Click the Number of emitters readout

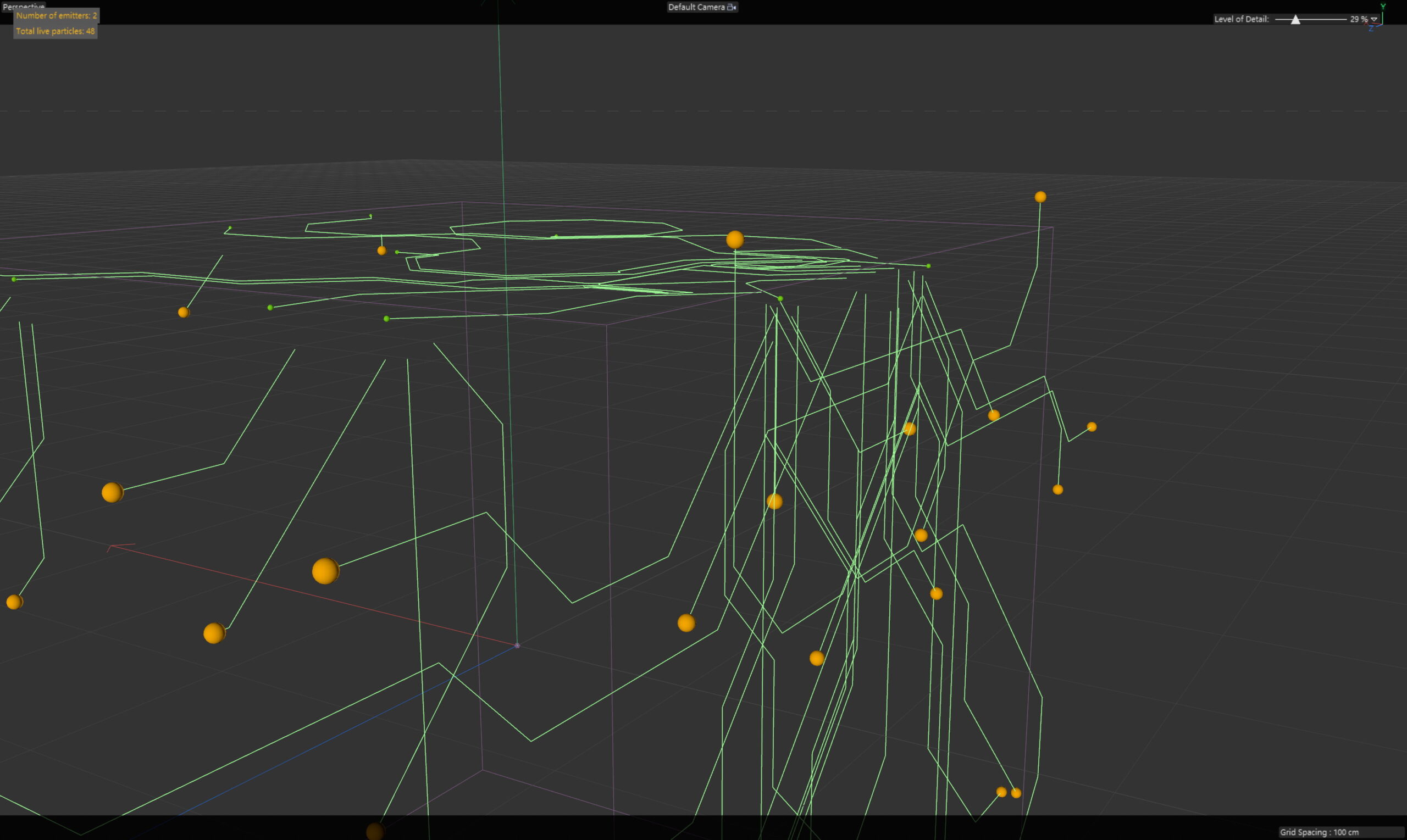56,16
